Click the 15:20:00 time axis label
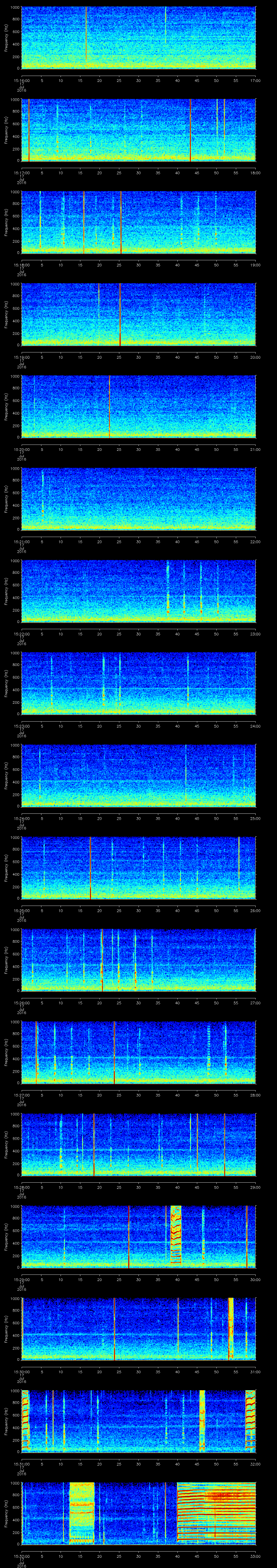This screenshot has height=1568, width=277. (21, 449)
